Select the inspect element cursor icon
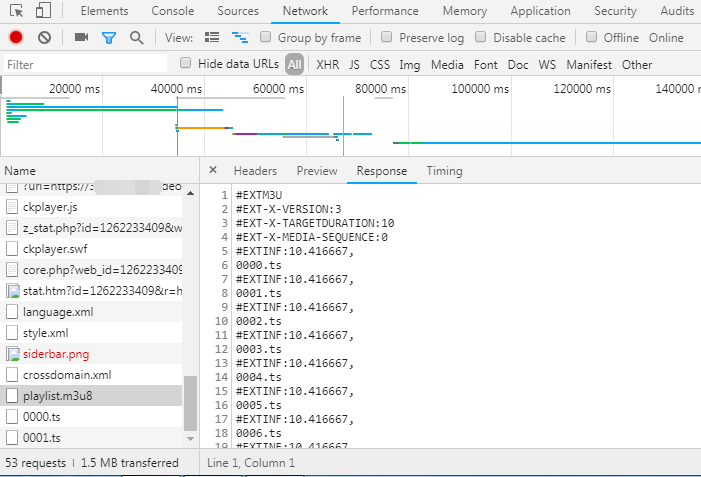Viewport: 701px width, 477px height. (x=17, y=11)
